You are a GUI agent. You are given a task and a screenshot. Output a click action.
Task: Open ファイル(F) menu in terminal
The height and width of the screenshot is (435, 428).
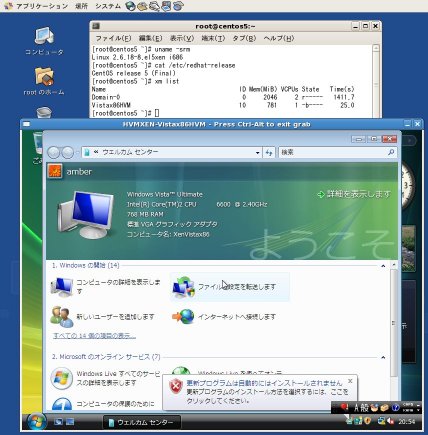tap(113, 38)
